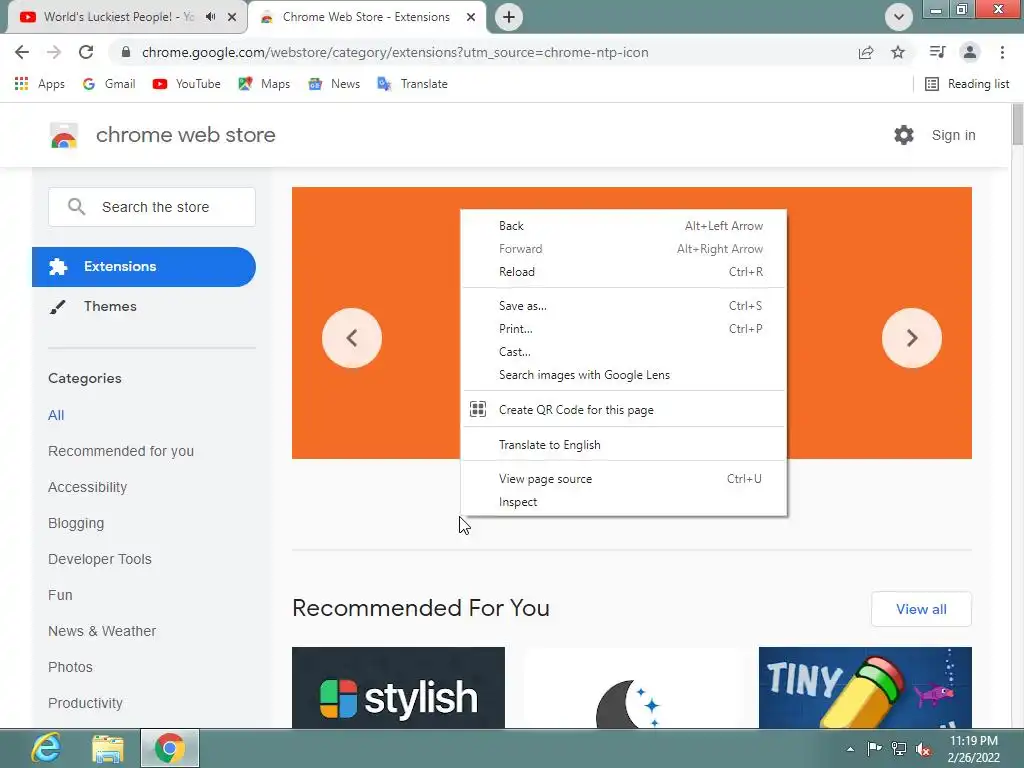This screenshot has height=768, width=1024.
Task: Select Reload in context menu
Action: point(624,272)
